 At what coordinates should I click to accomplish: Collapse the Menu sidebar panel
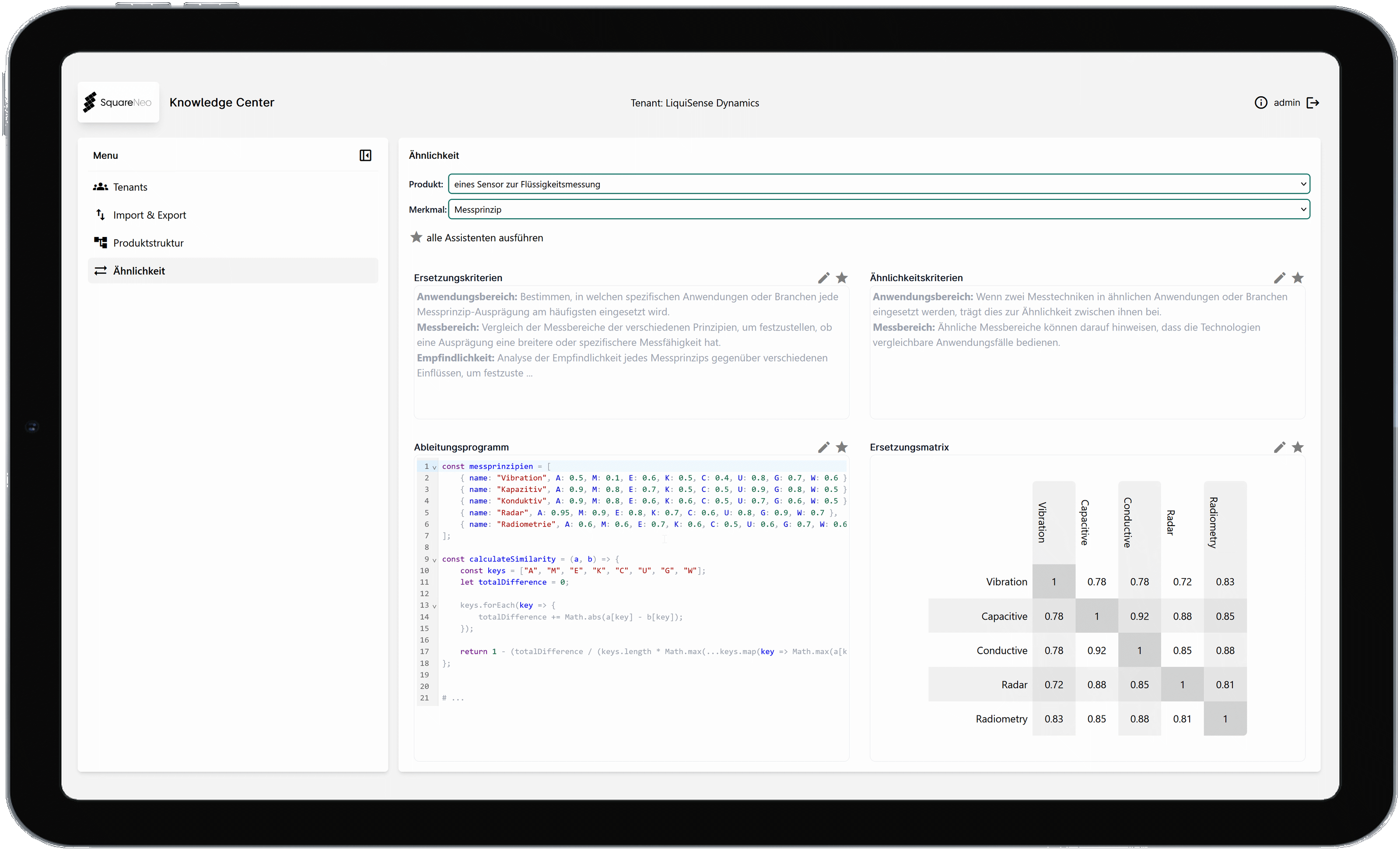(x=365, y=155)
